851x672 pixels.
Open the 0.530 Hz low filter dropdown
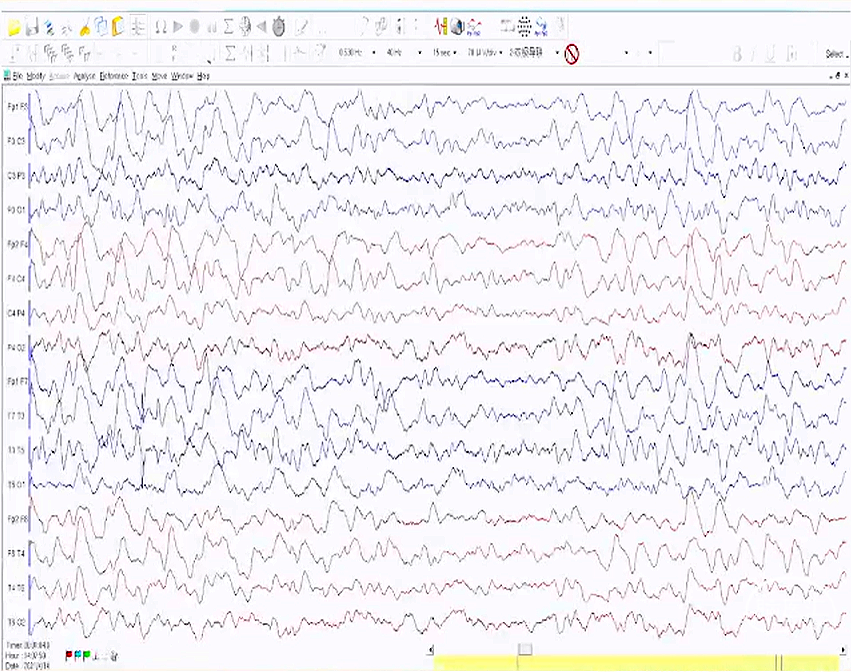tap(372, 52)
